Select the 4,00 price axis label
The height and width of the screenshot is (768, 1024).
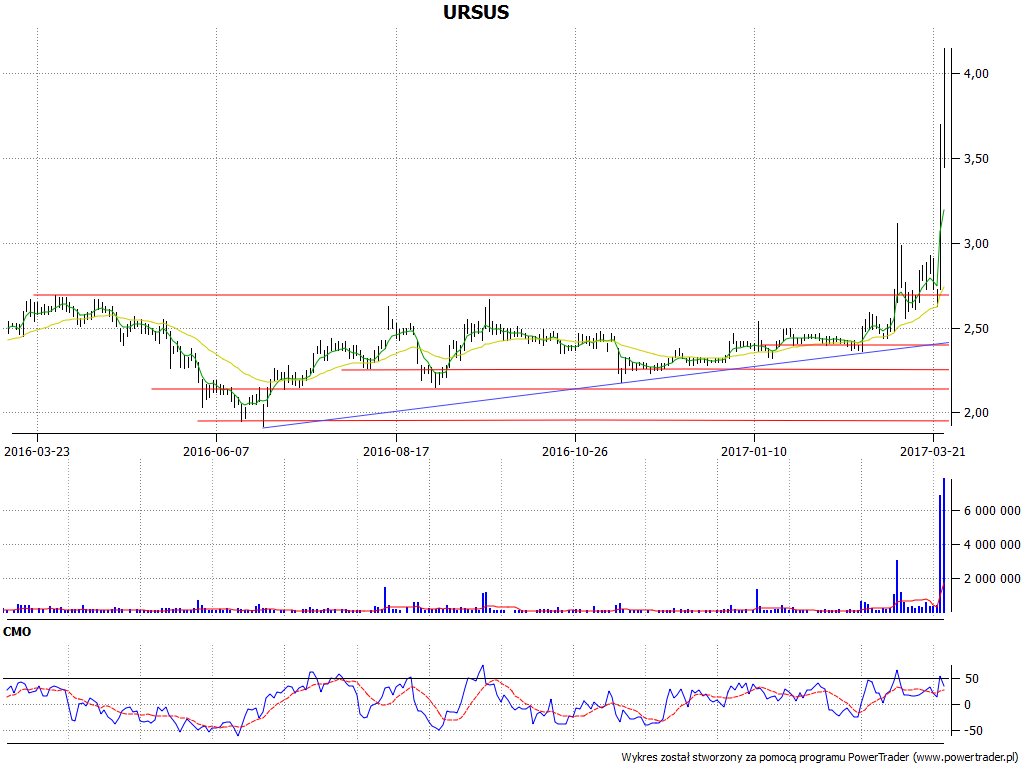pos(976,74)
